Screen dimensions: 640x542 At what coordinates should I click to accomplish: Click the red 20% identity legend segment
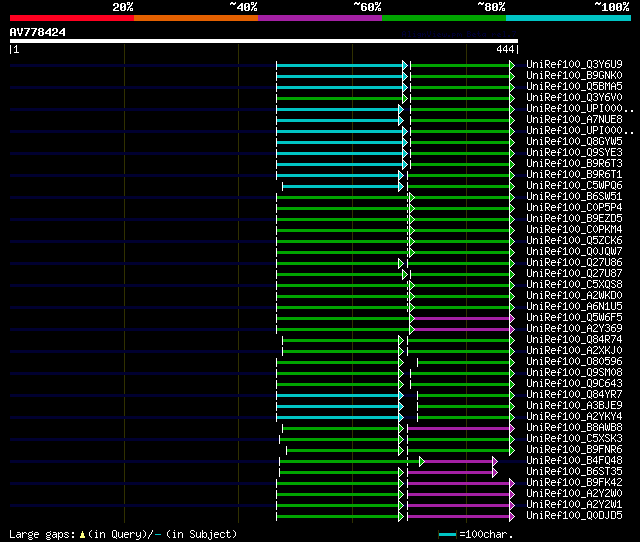[x=72, y=18]
